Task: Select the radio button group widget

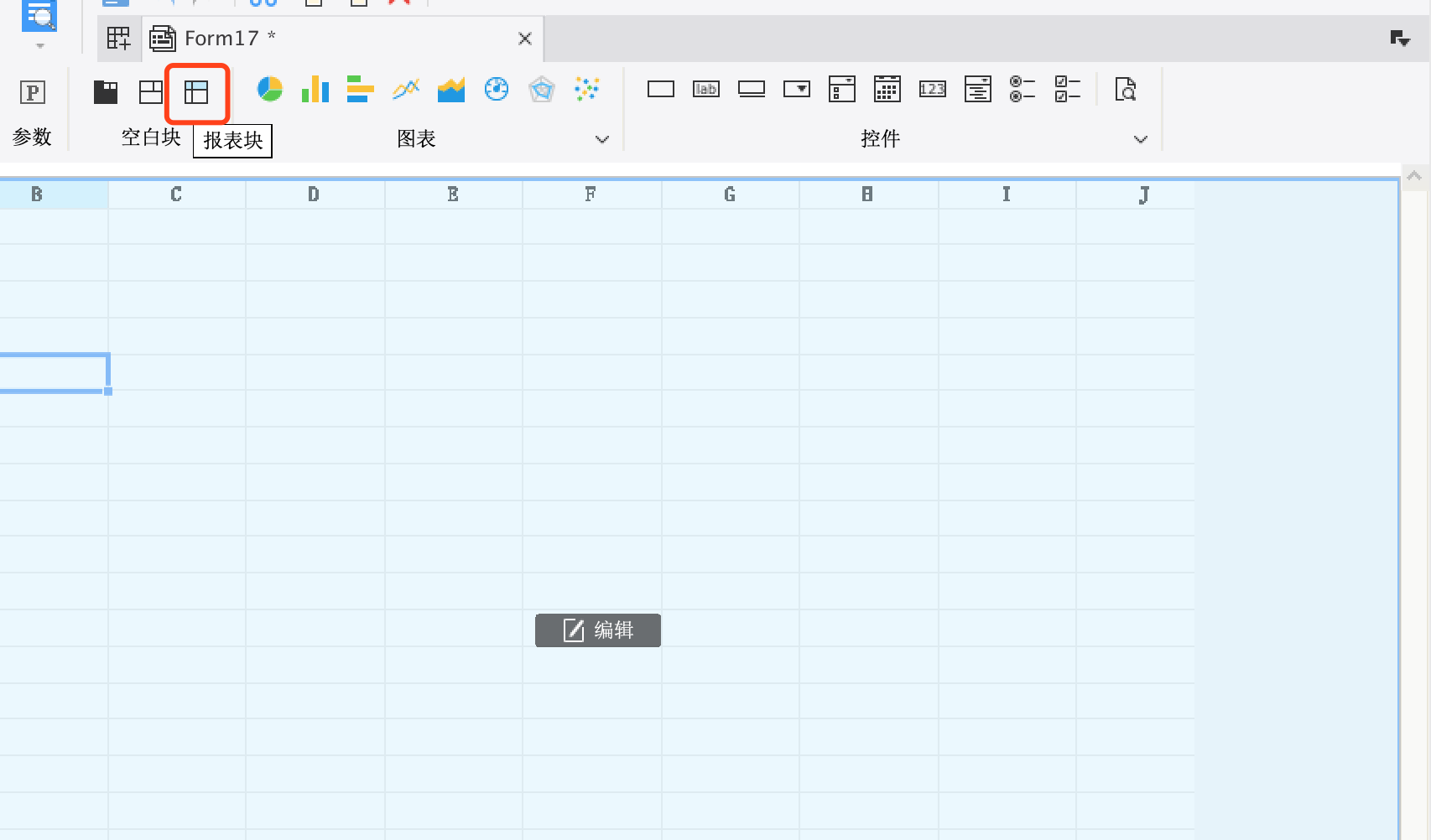Action: [x=1023, y=89]
